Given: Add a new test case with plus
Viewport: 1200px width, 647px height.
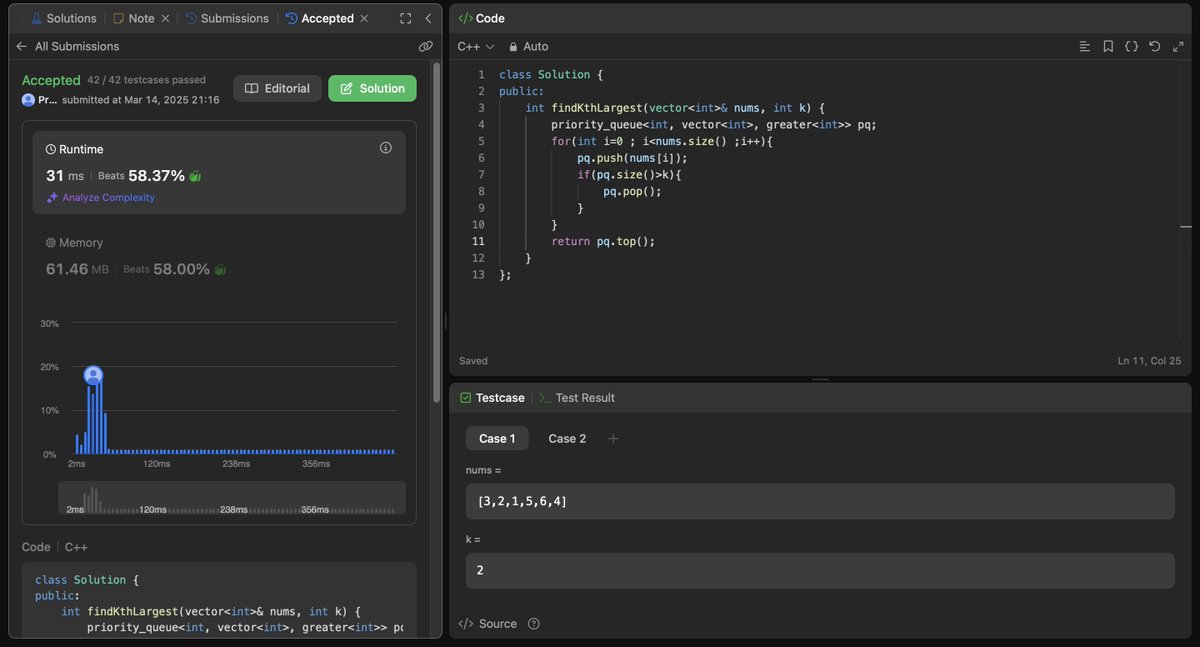Looking at the screenshot, I should pos(613,438).
